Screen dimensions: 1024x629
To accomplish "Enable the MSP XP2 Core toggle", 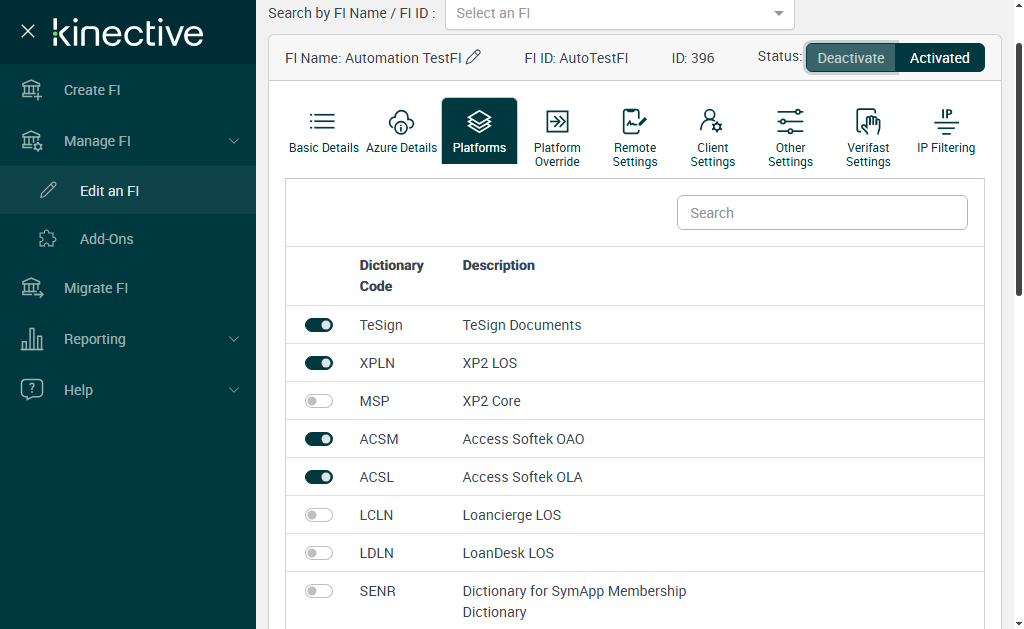I will tap(319, 400).
